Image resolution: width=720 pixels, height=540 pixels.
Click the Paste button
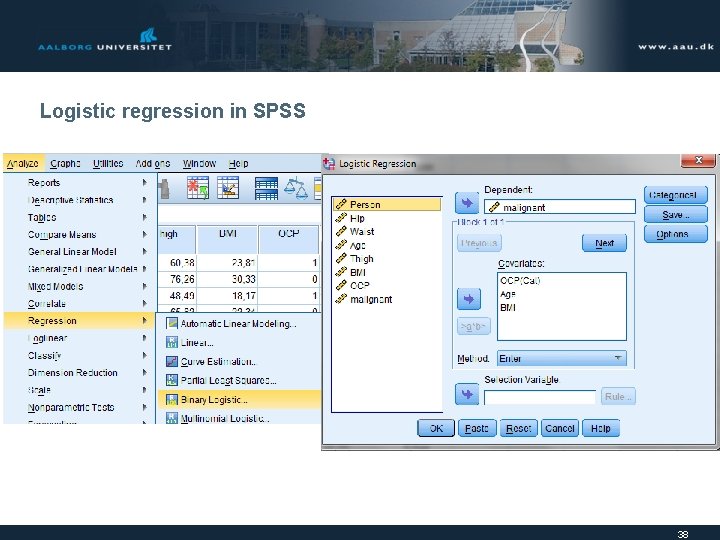click(477, 428)
